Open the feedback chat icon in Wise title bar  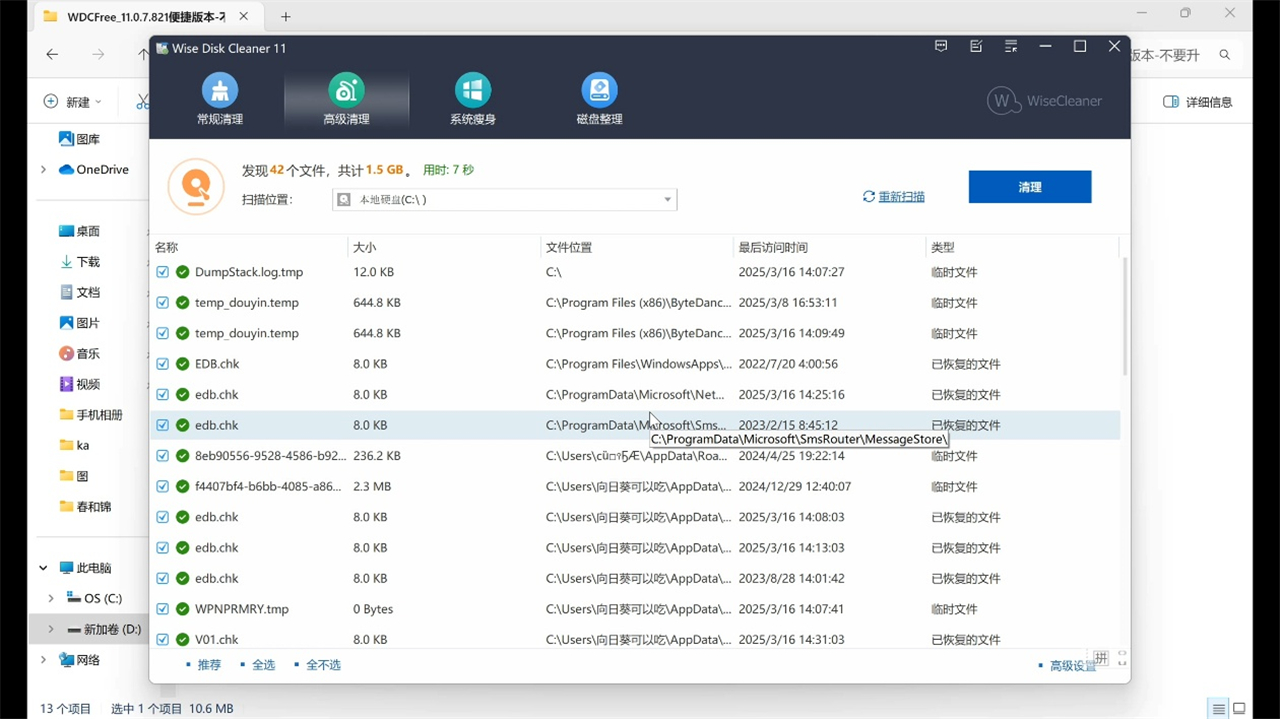[941, 47]
